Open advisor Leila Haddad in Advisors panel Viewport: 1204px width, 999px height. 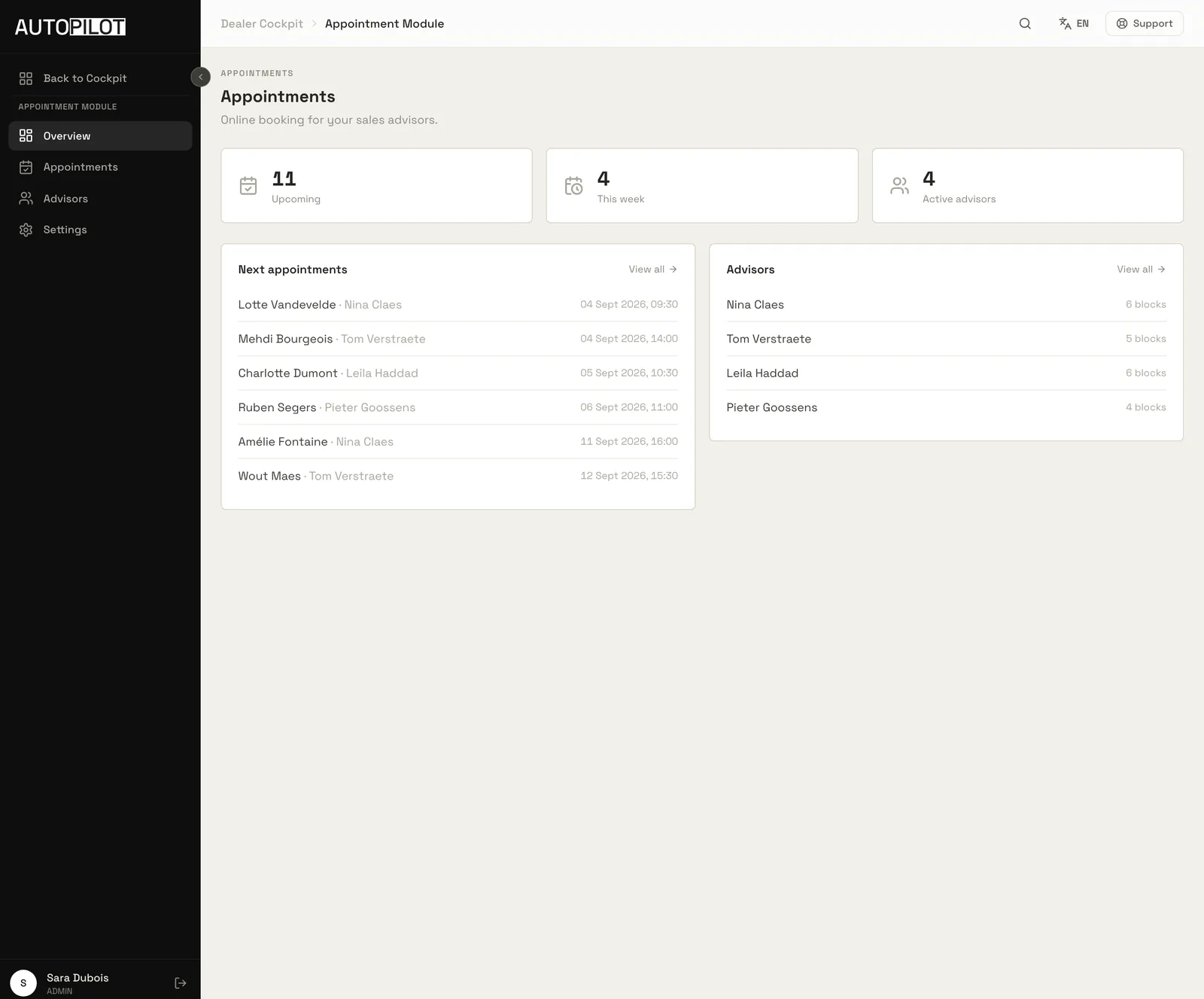pos(946,373)
